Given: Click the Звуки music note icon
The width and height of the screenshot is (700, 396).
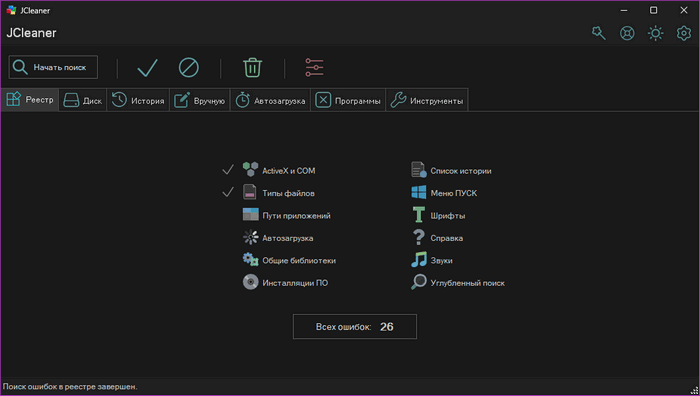Looking at the screenshot, I should point(419,259).
